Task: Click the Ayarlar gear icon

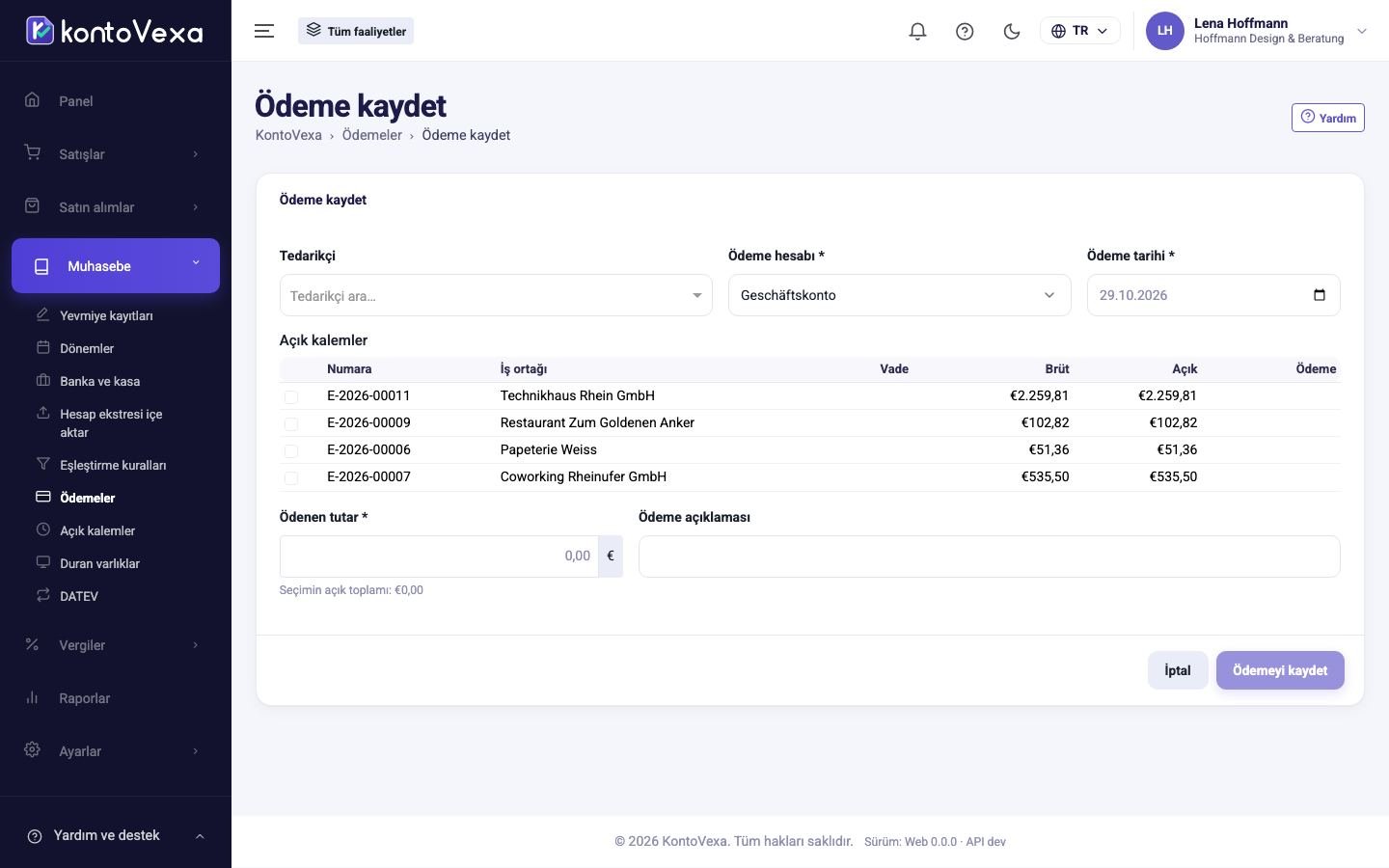Action: (33, 750)
